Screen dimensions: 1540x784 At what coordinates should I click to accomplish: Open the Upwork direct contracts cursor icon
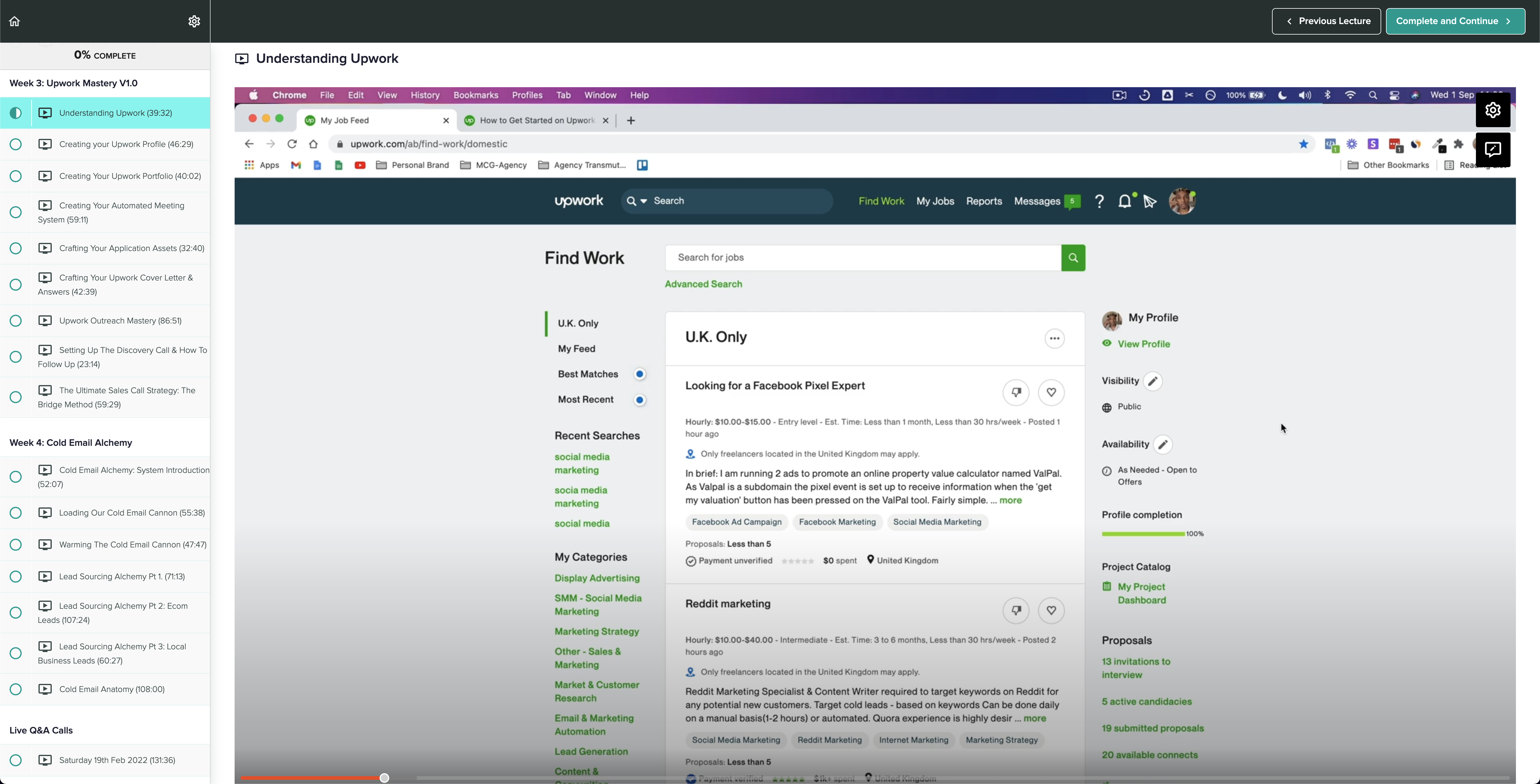[x=1150, y=201]
